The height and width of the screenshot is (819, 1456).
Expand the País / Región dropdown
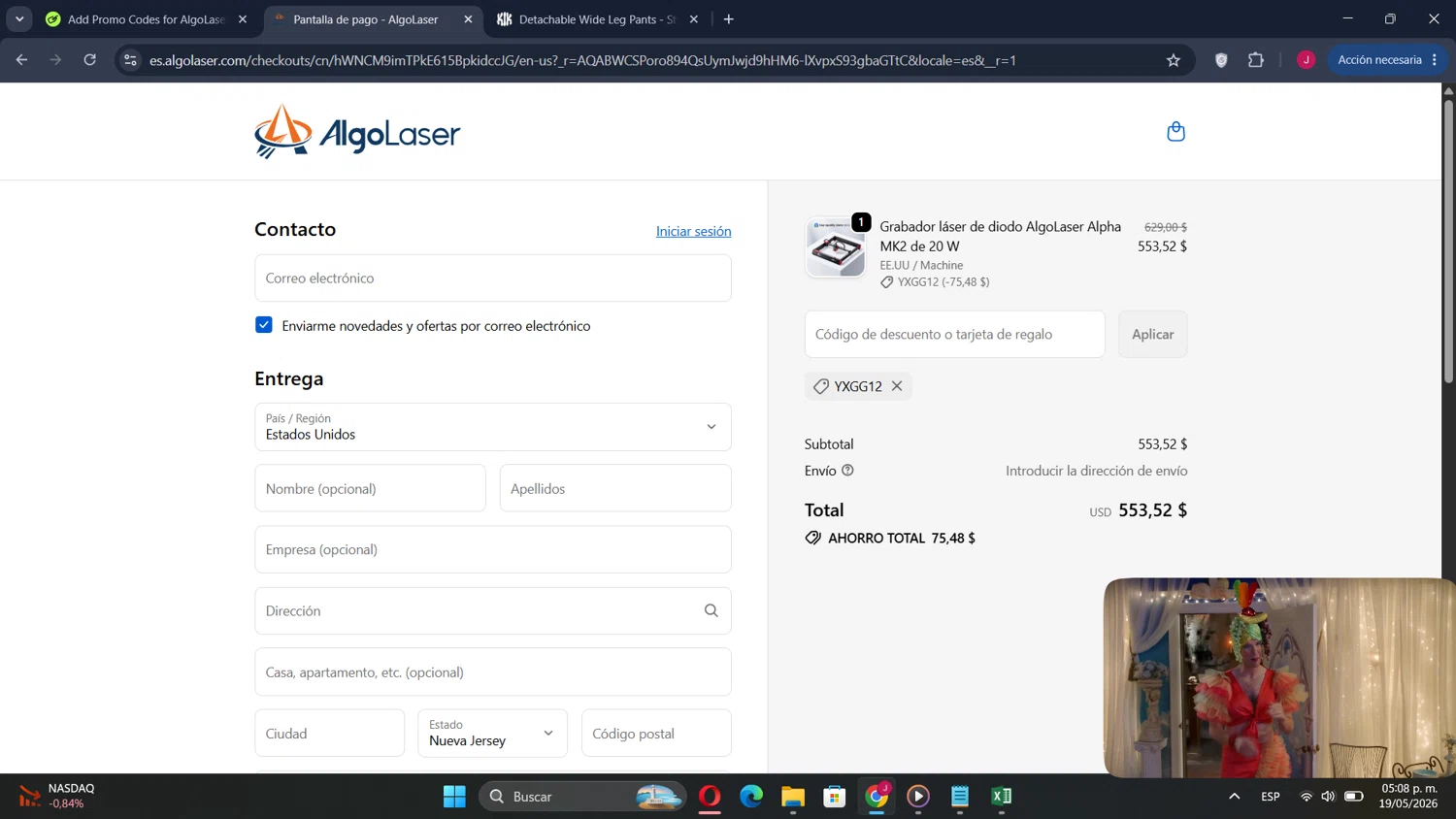[x=493, y=427]
